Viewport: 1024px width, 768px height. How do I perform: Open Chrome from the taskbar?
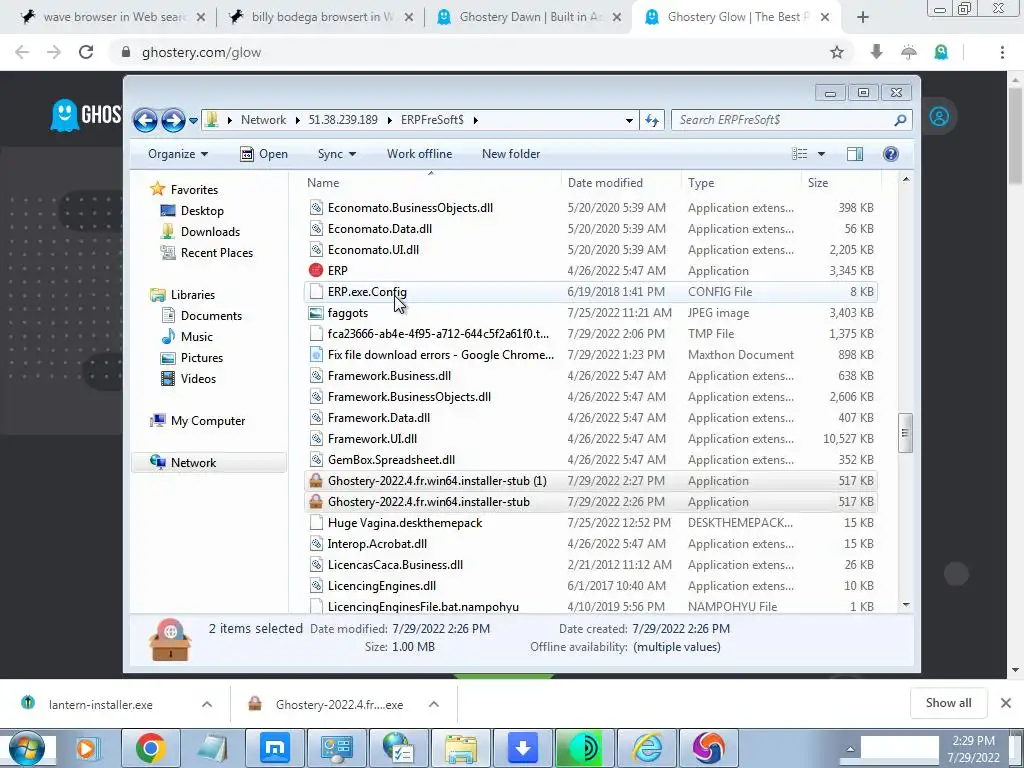coord(151,748)
